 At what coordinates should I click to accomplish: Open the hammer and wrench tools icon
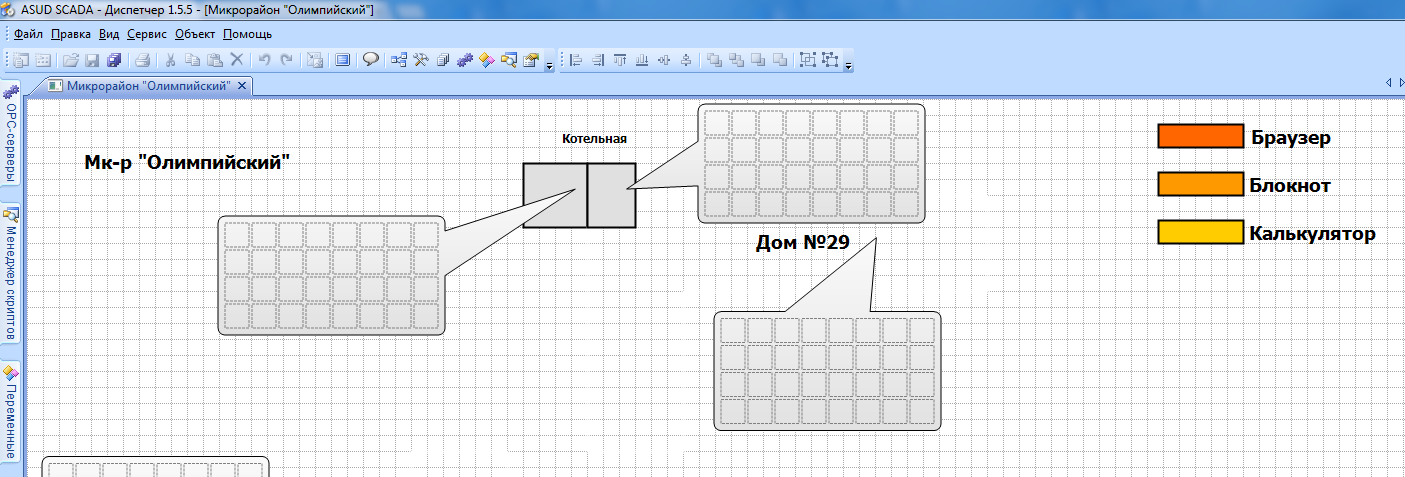pos(421,60)
